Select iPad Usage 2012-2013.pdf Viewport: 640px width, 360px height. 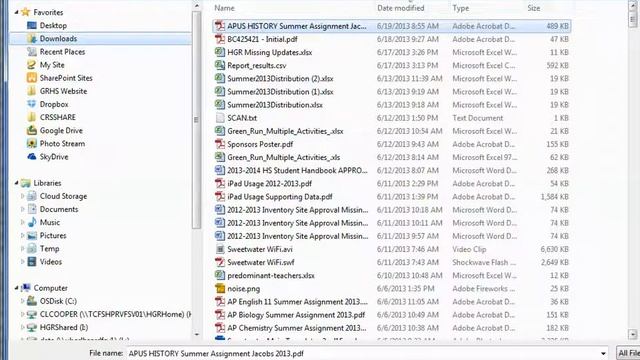tap(392, 184)
